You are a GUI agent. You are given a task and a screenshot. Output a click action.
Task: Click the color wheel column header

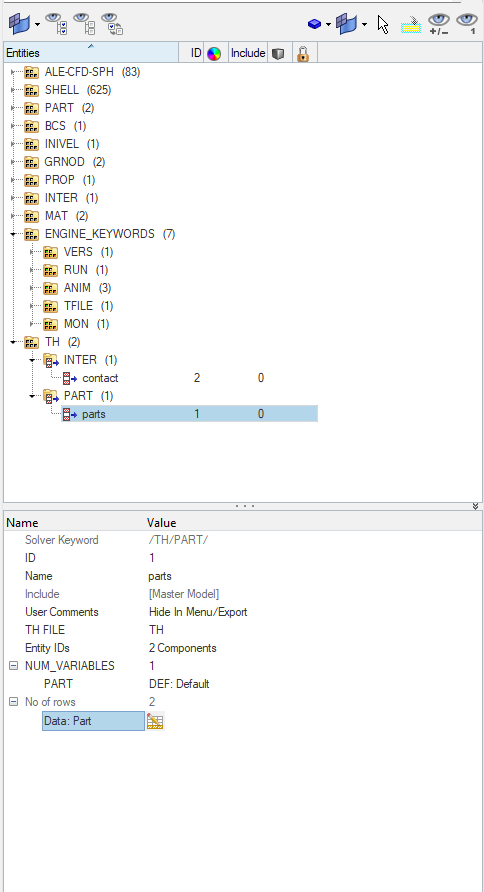214,53
